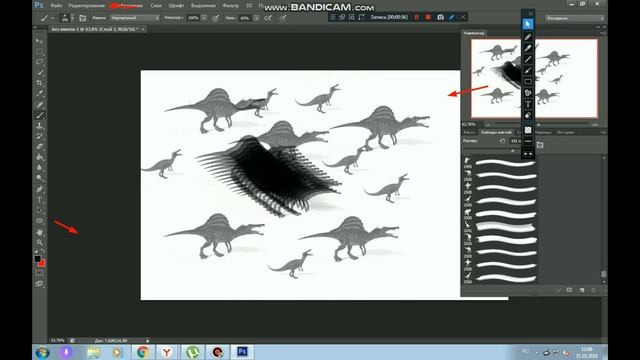Toggle pressure for size button
This screenshot has height=360, width=640.
pos(283,18)
